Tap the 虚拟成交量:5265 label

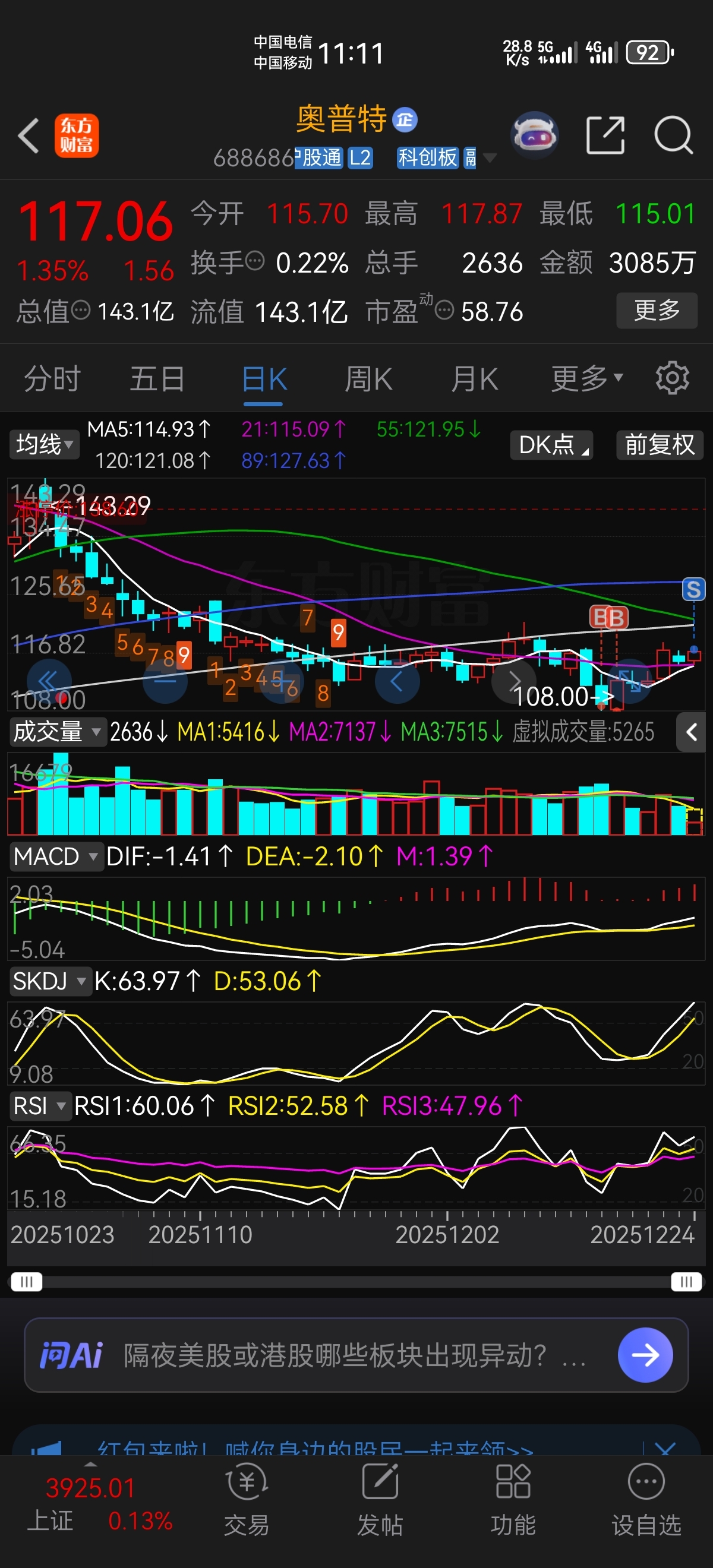(583, 732)
